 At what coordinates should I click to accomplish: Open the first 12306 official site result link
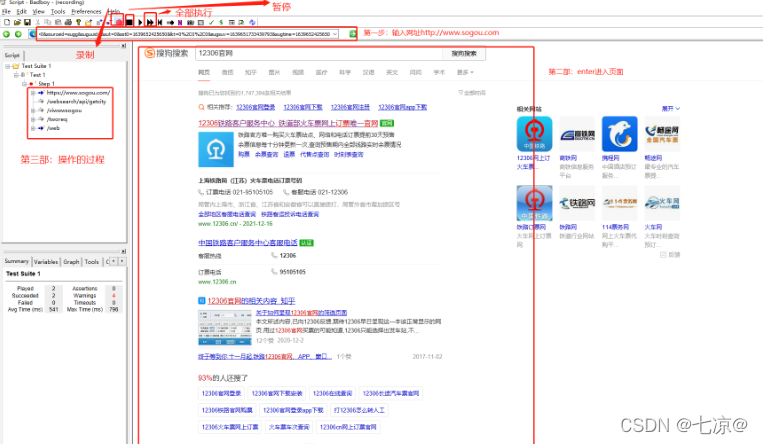288,123
